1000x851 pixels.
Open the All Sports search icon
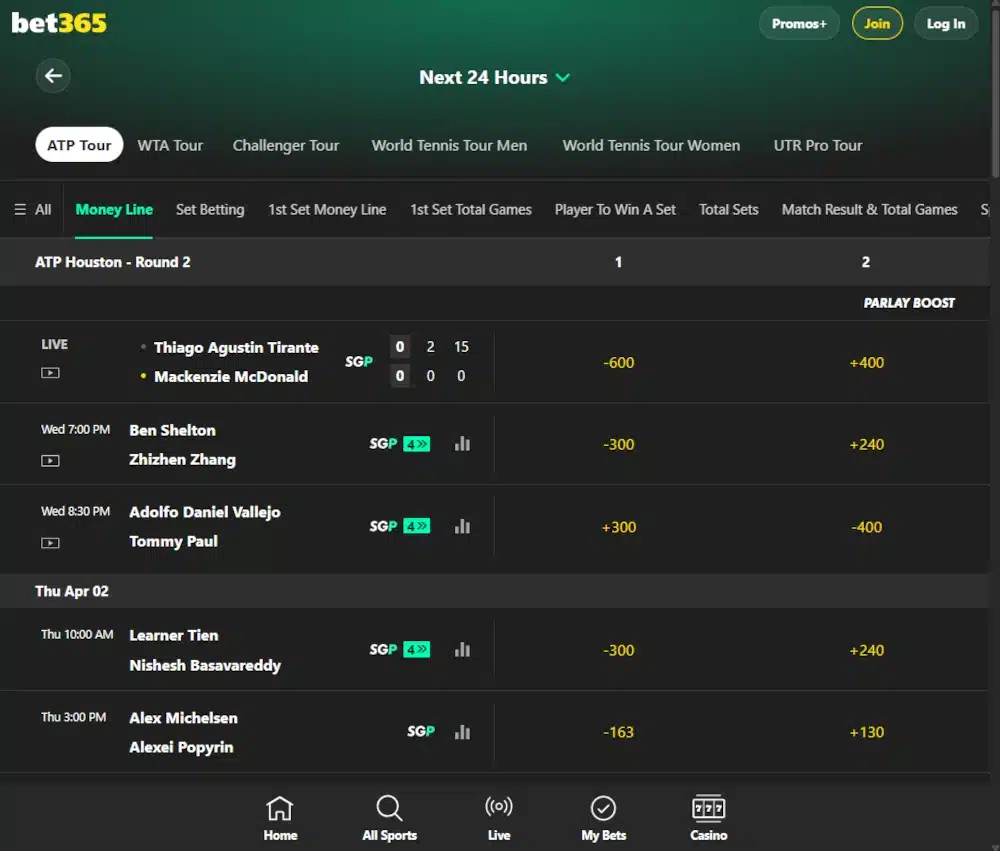click(389, 814)
